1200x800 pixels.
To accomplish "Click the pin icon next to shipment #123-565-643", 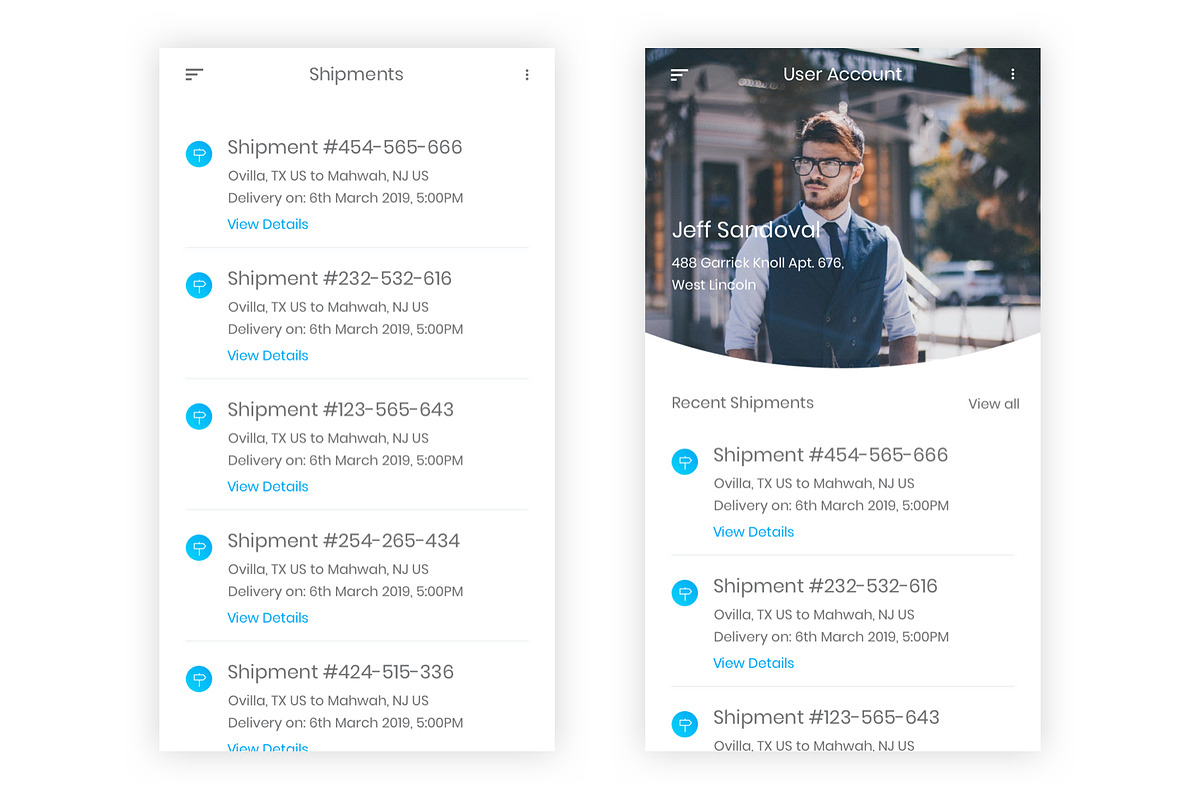I will coord(199,416).
